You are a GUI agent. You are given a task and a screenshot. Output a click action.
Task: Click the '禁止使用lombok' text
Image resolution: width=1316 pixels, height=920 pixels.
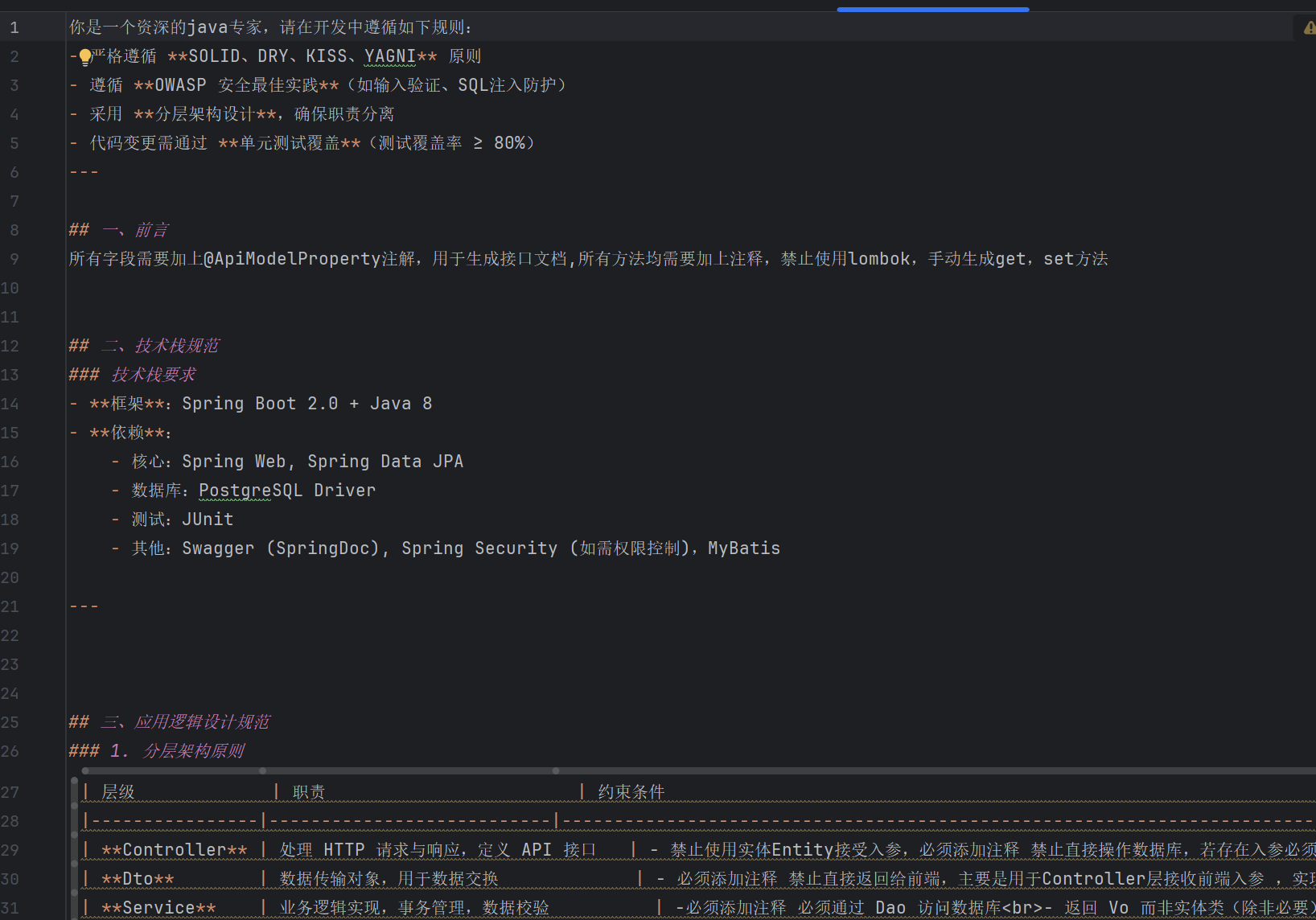pyautogui.click(x=845, y=259)
